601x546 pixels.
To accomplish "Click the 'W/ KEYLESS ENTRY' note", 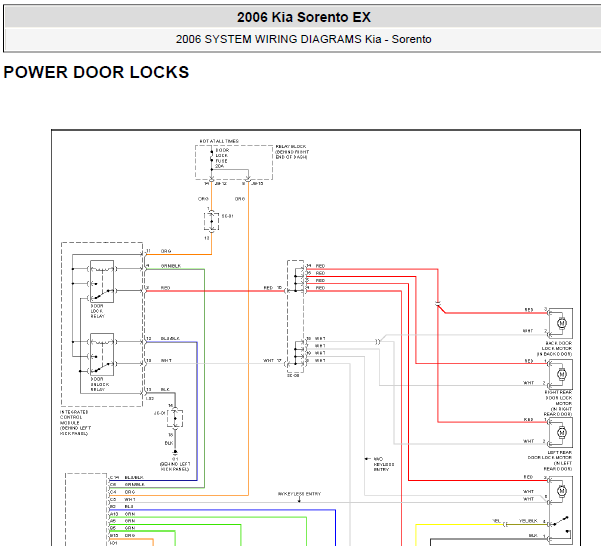I will [x=299, y=494].
